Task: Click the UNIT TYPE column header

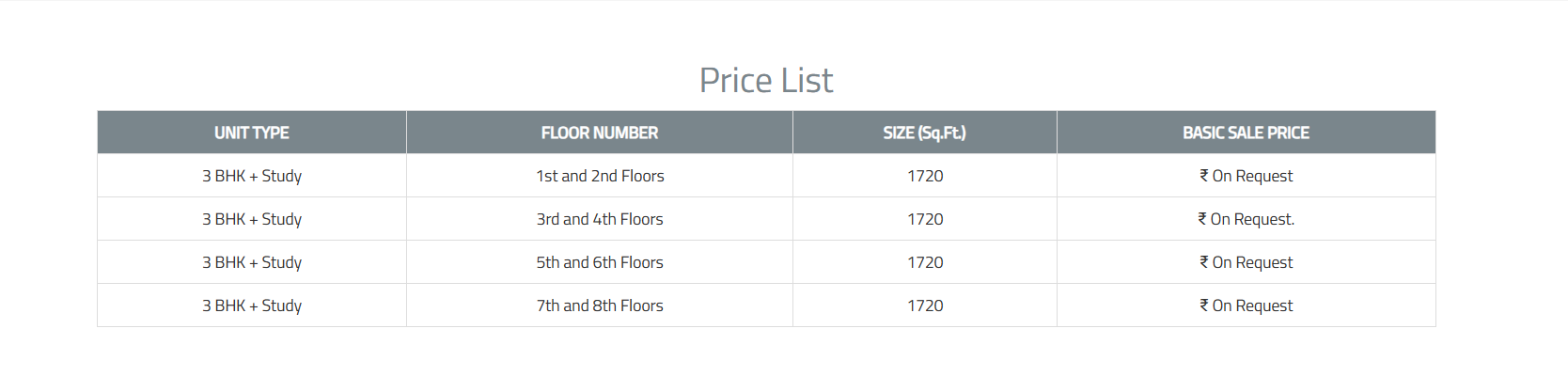Action: pos(252,133)
